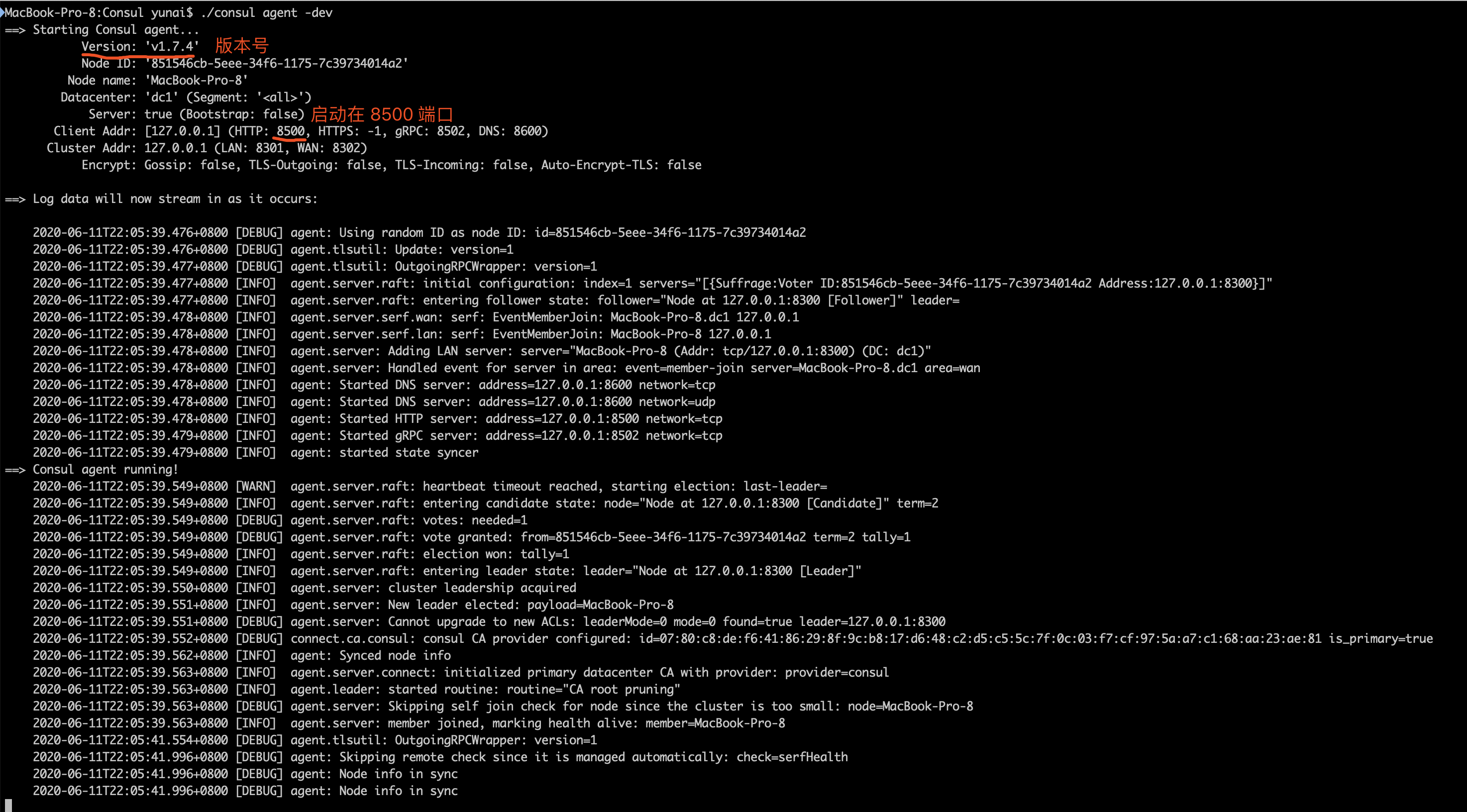
Task: Click the 'cluster leadership acquired' log message
Action: pyautogui.click(x=482, y=588)
